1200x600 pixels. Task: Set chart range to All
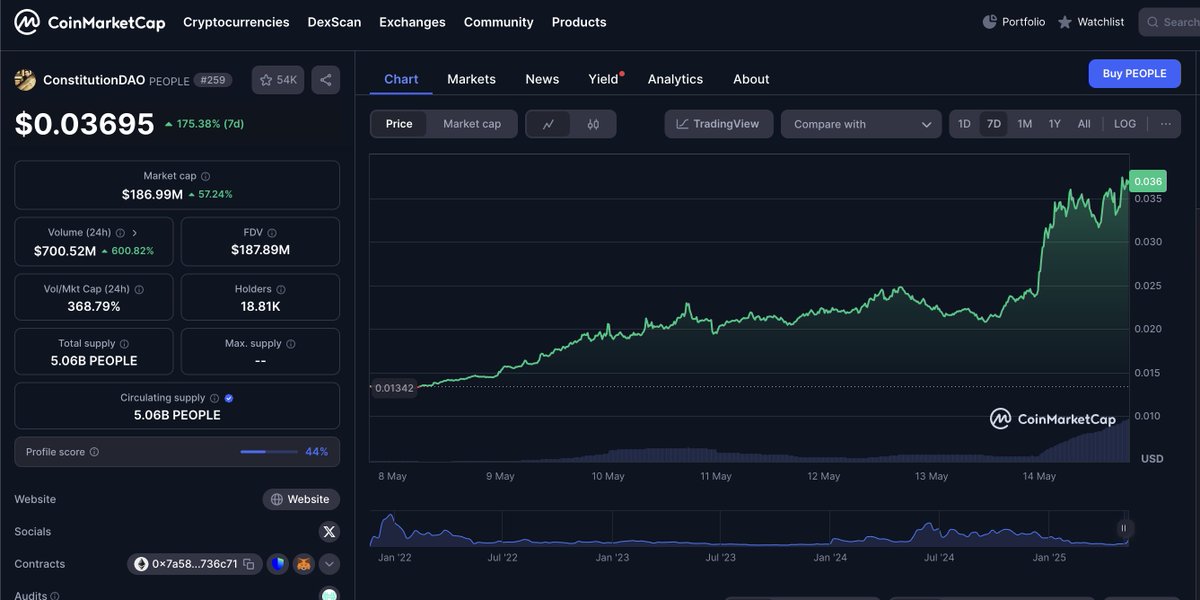[1084, 124]
